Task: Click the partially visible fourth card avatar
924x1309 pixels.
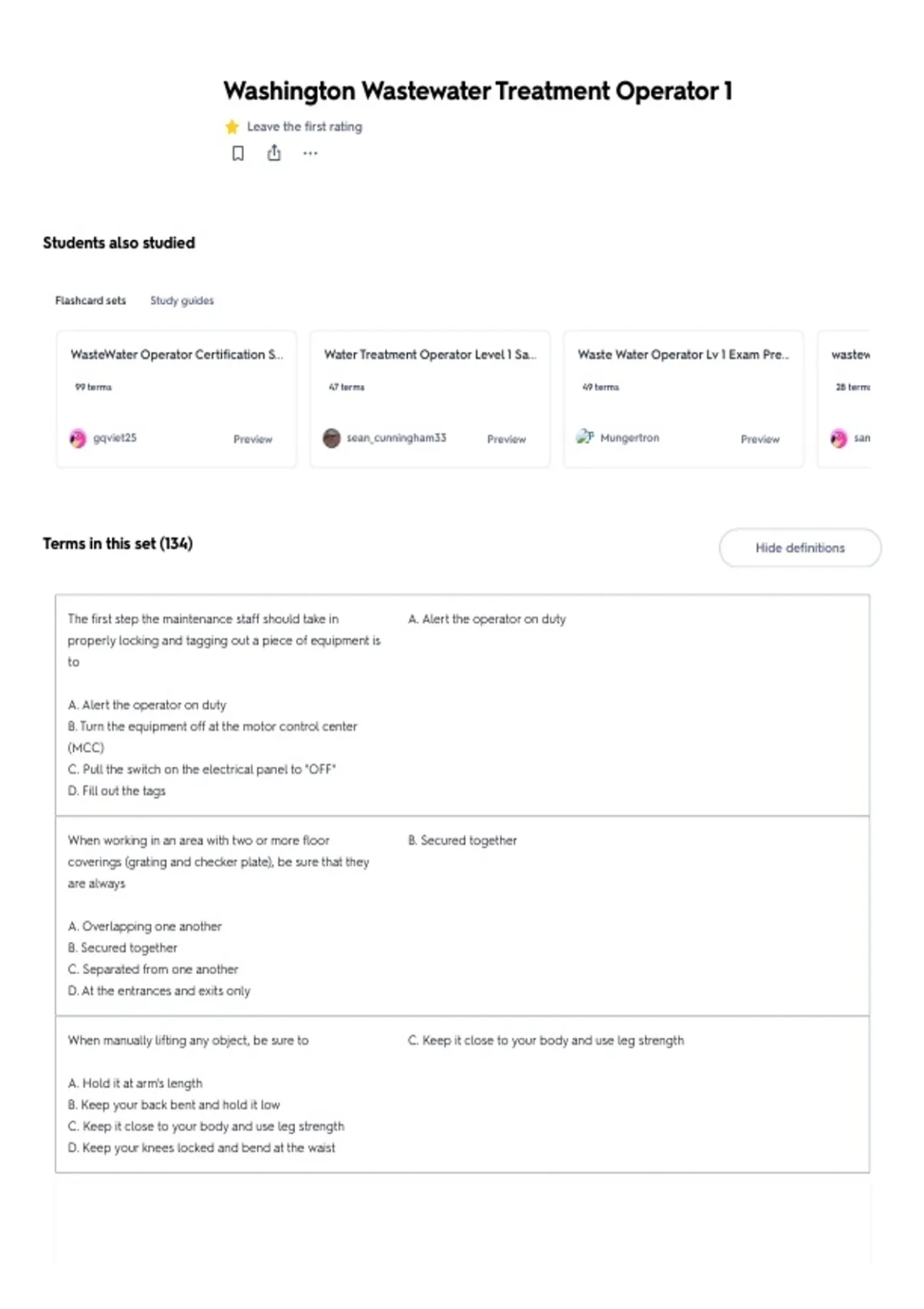Action: pyautogui.click(x=839, y=438)
